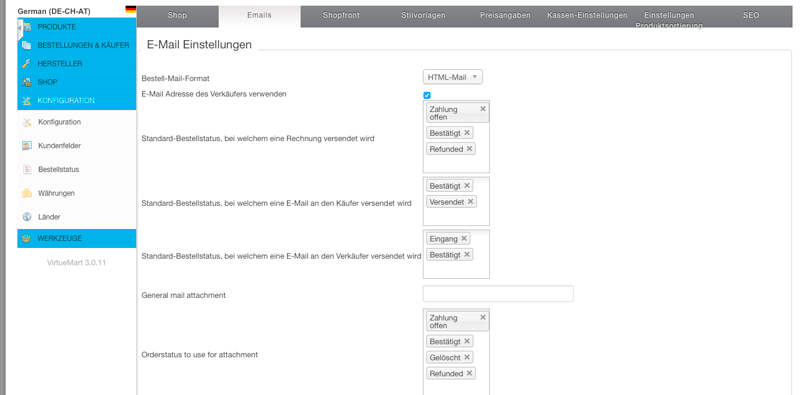Viewport: 800px width, 395px height.
Task: Remove Refunded from attachment status list
Action: (x=469, y=373)
